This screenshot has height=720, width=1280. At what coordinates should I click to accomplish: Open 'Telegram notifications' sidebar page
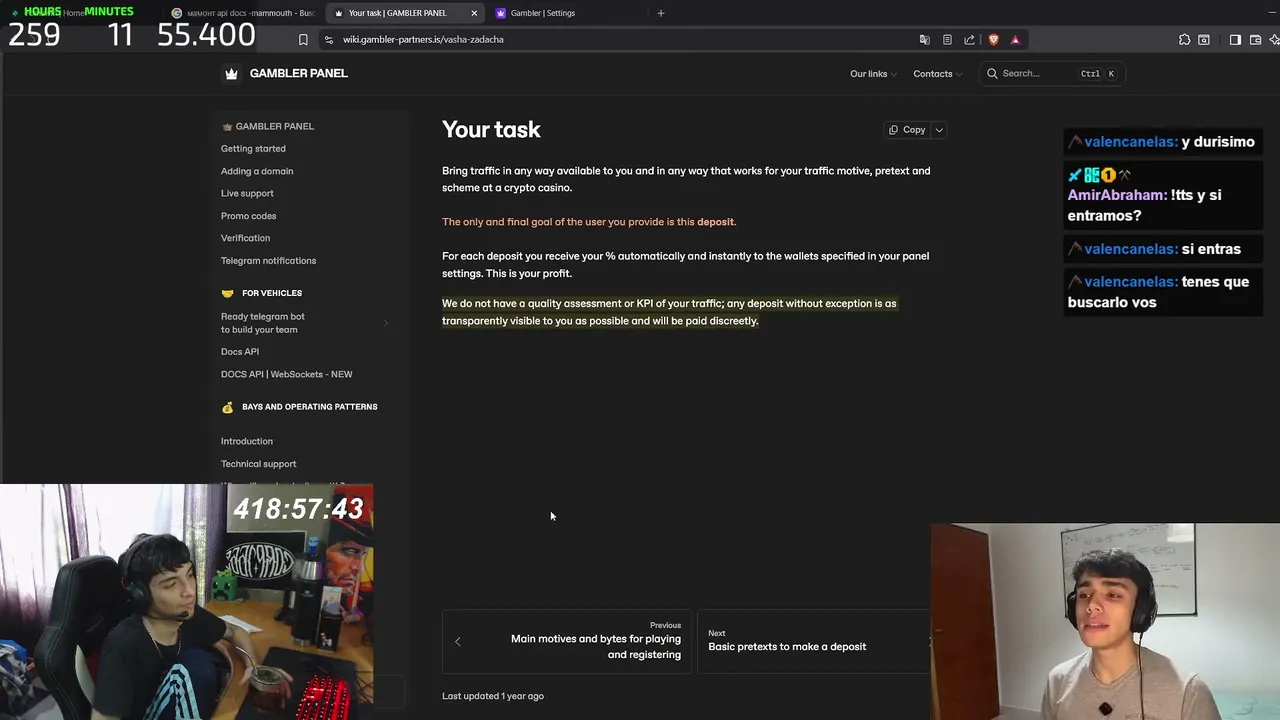[268, 261]
